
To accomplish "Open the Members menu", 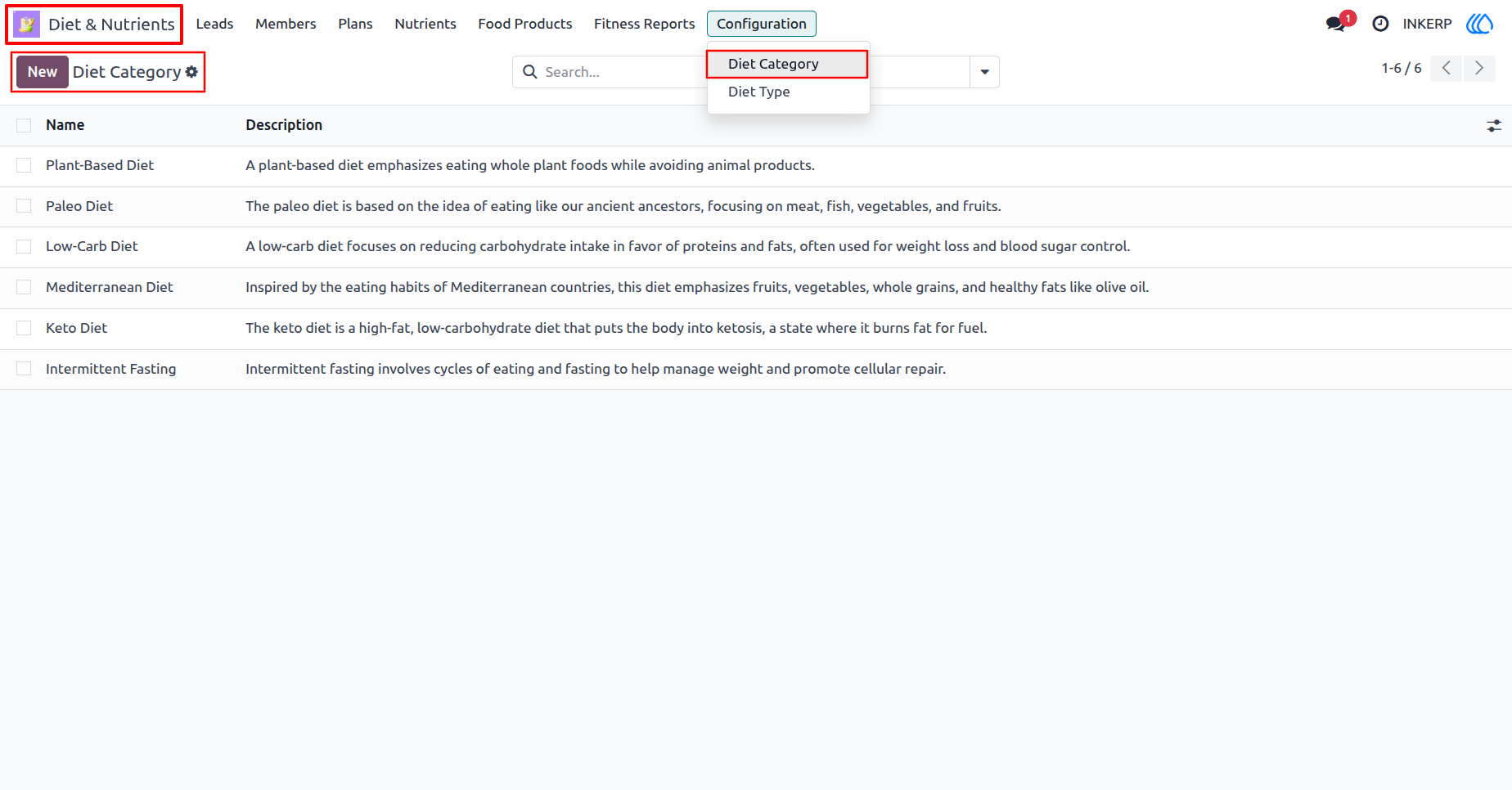I will (286, 24).
